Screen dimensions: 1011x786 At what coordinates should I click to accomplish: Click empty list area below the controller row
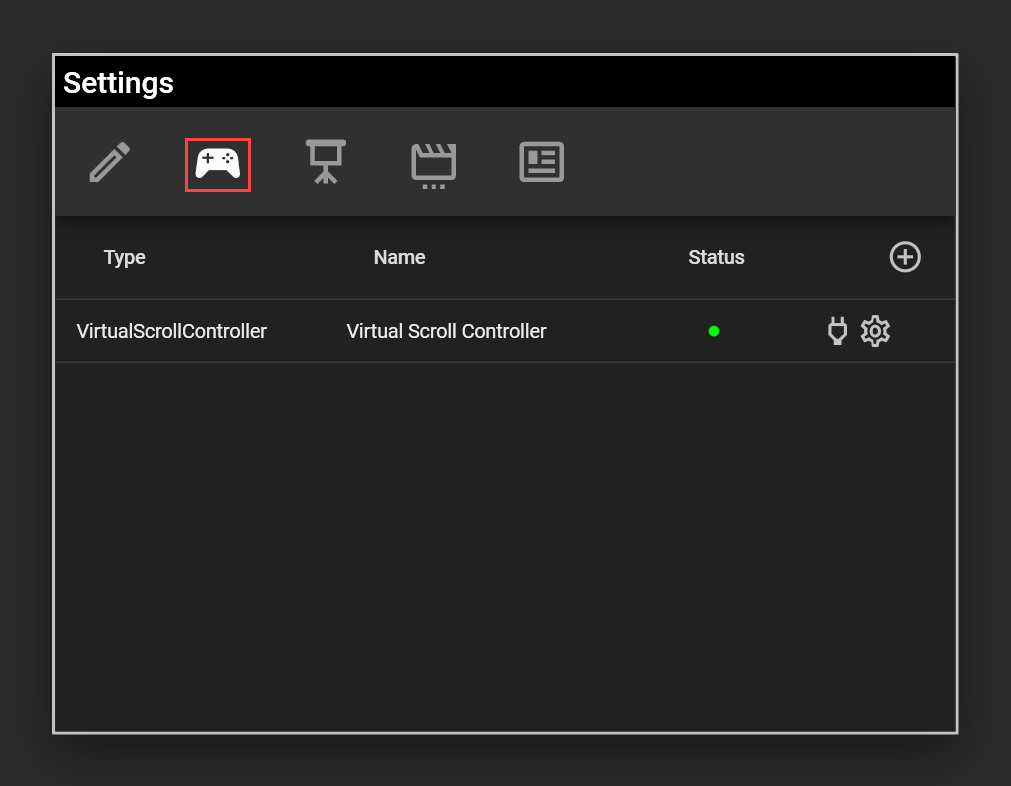pos(505,540)
